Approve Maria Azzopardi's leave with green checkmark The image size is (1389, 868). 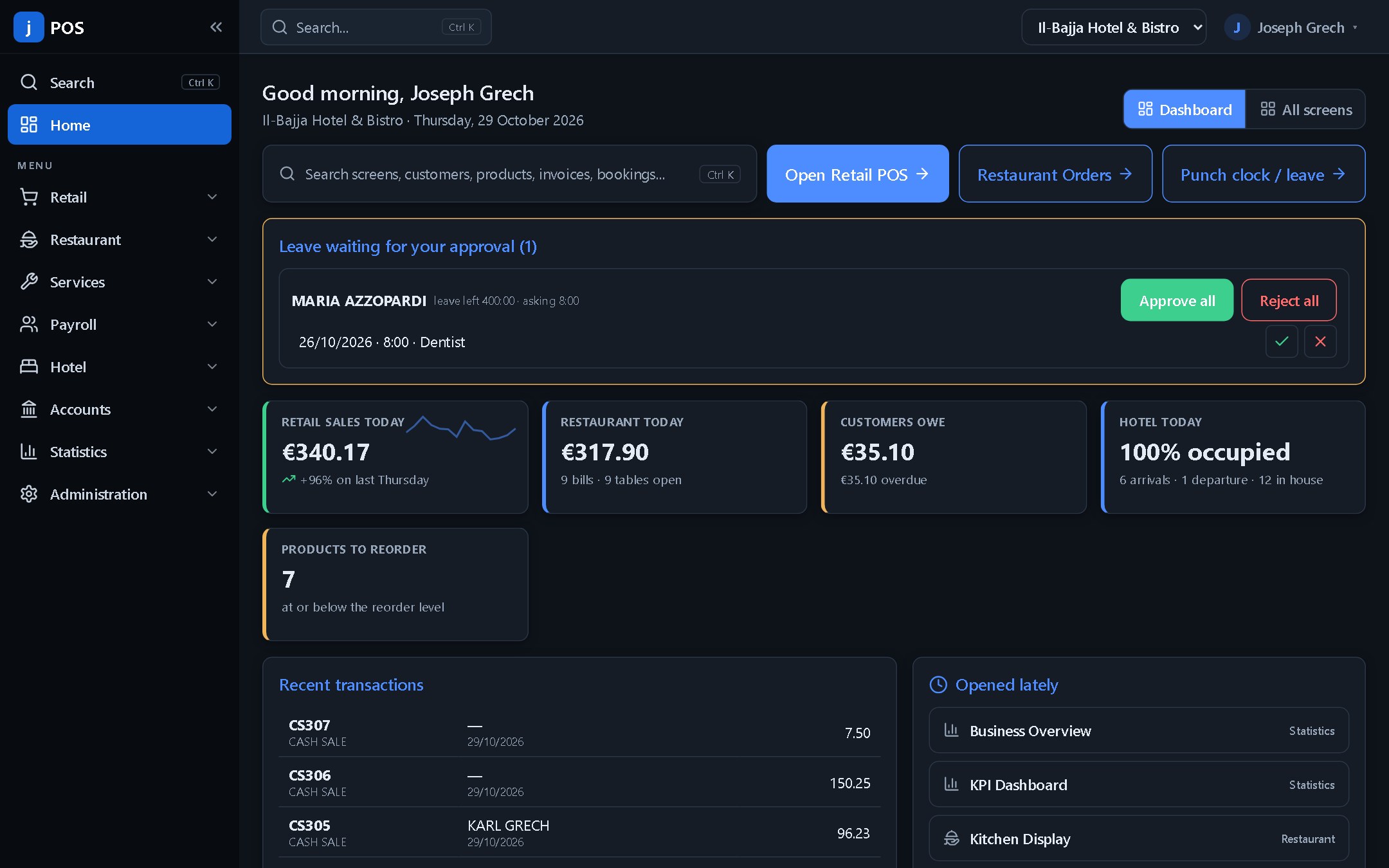[x=1282, y=341]
